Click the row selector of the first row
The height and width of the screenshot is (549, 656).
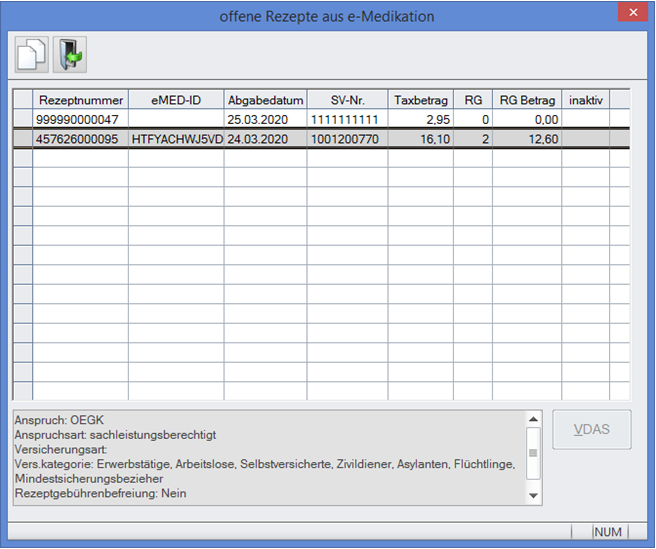22,120
